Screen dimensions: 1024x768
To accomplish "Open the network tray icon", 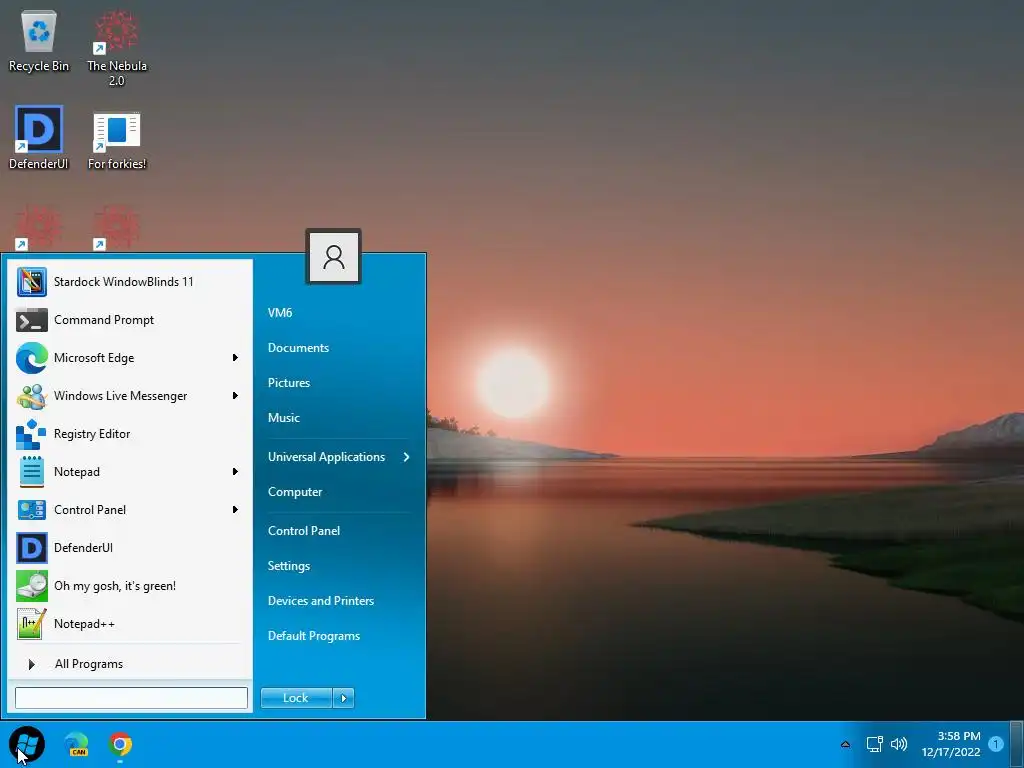I will [874, 744].
